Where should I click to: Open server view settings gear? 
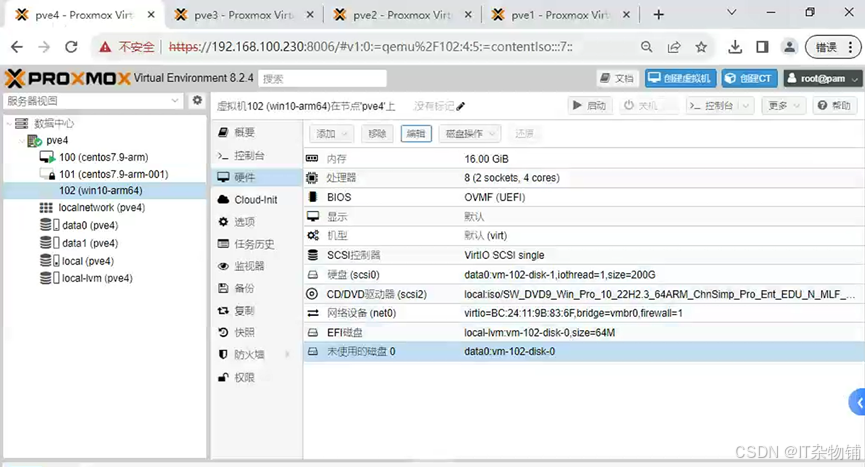[x=197, y=100]
